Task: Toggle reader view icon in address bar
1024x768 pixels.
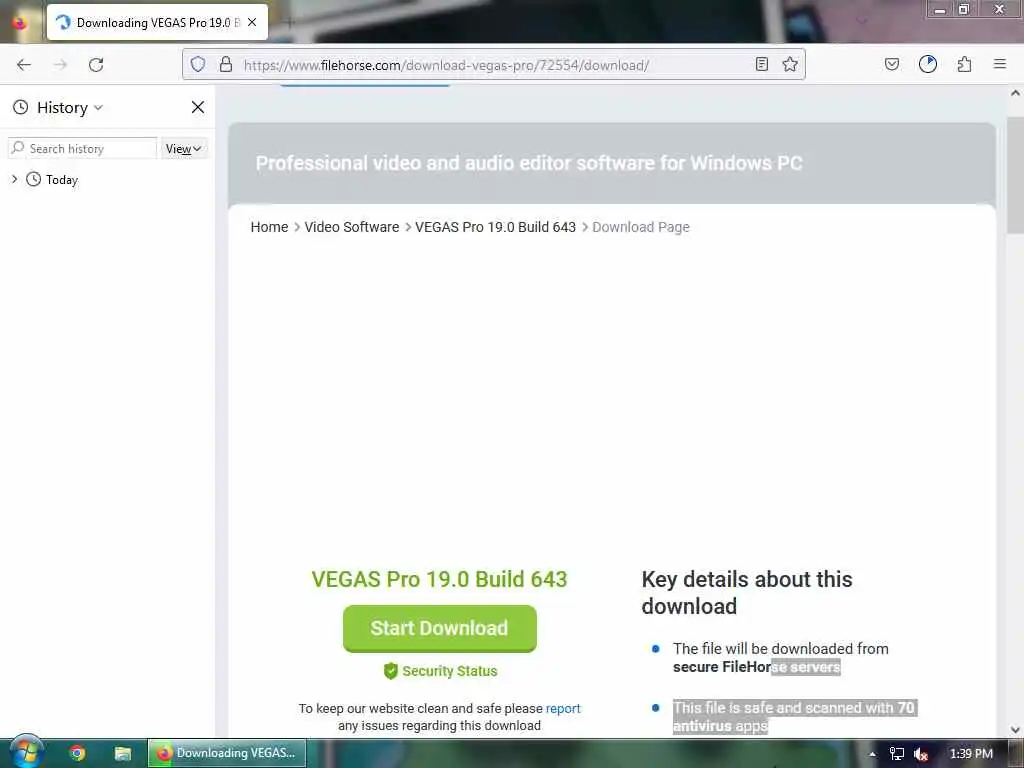Action: pyautogui.click(x=761, y=64)
